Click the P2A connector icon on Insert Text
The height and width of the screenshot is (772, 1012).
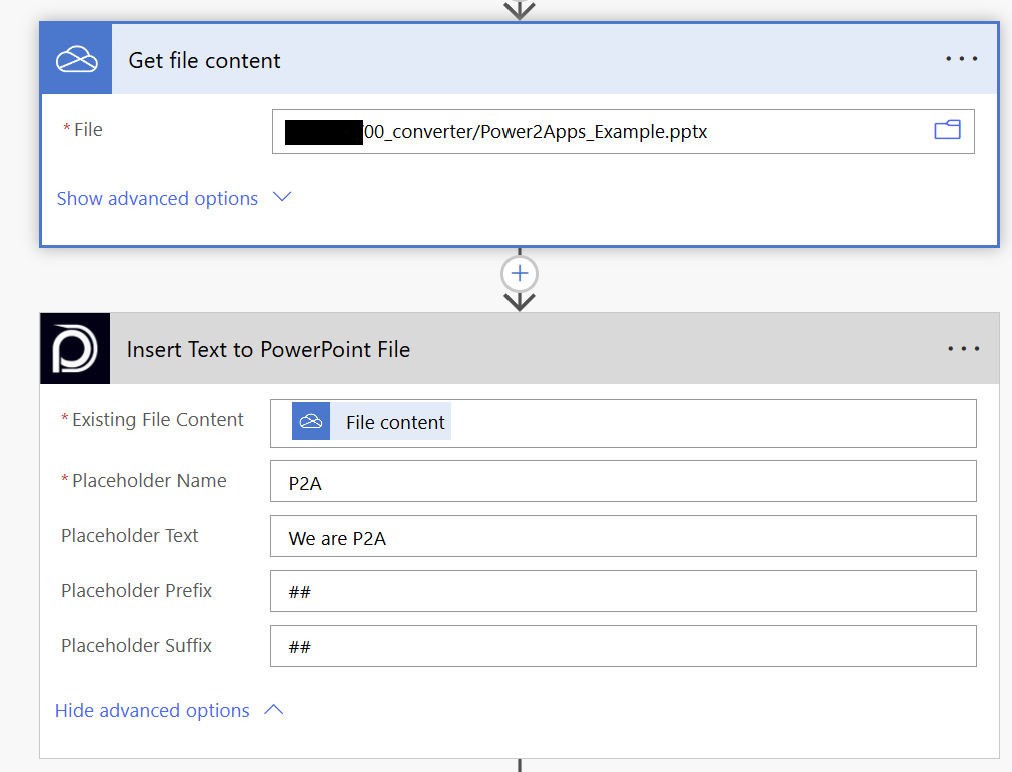[x=75, y=349]
